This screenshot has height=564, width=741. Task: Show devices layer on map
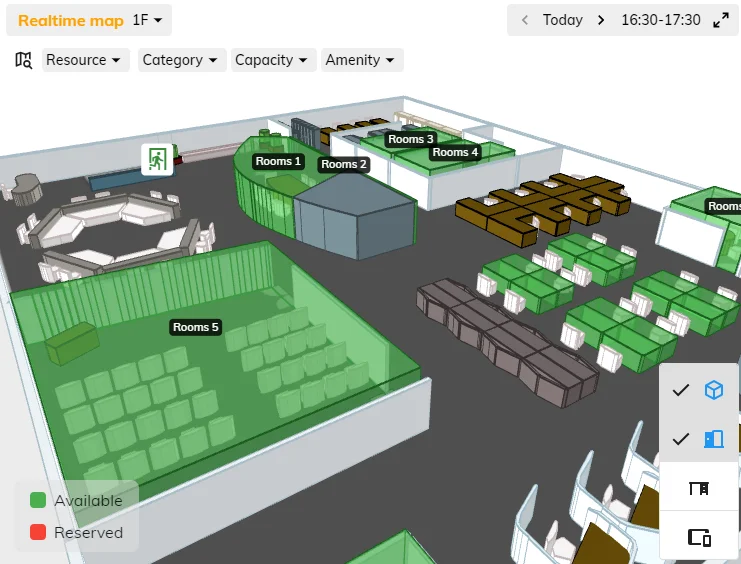pyautogui.click(x=699, y=537)
